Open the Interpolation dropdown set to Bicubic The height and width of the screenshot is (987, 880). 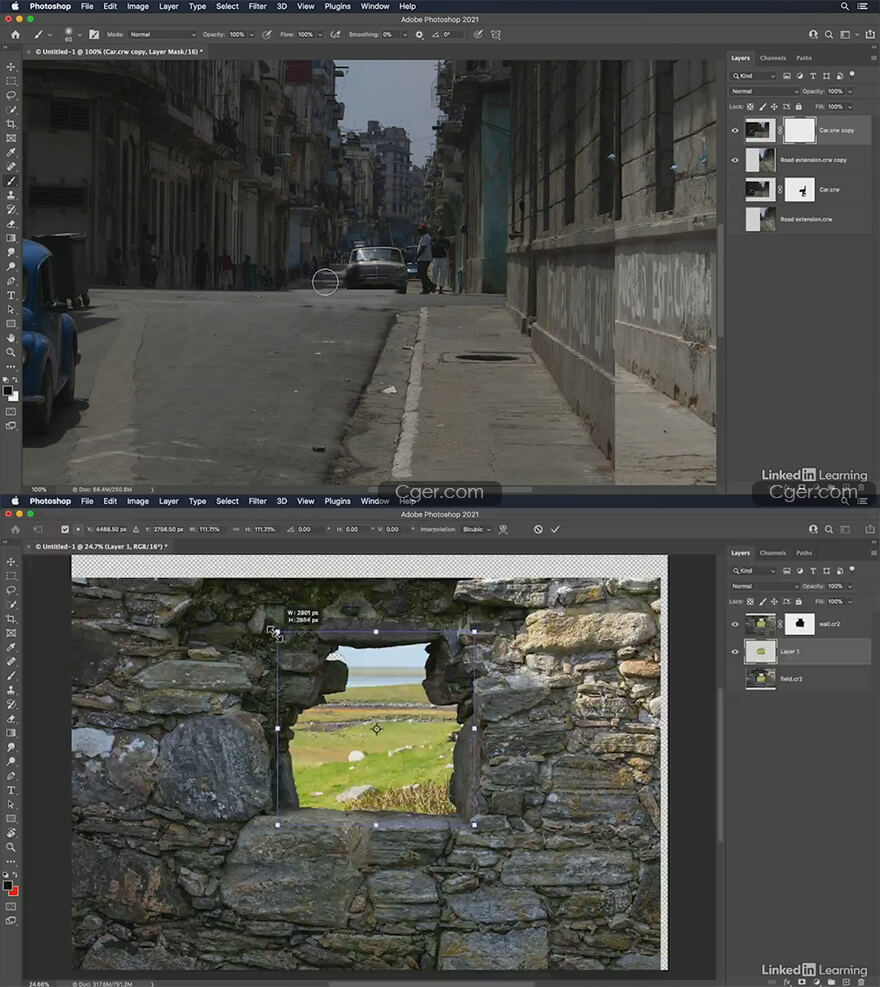click(477, 529)
